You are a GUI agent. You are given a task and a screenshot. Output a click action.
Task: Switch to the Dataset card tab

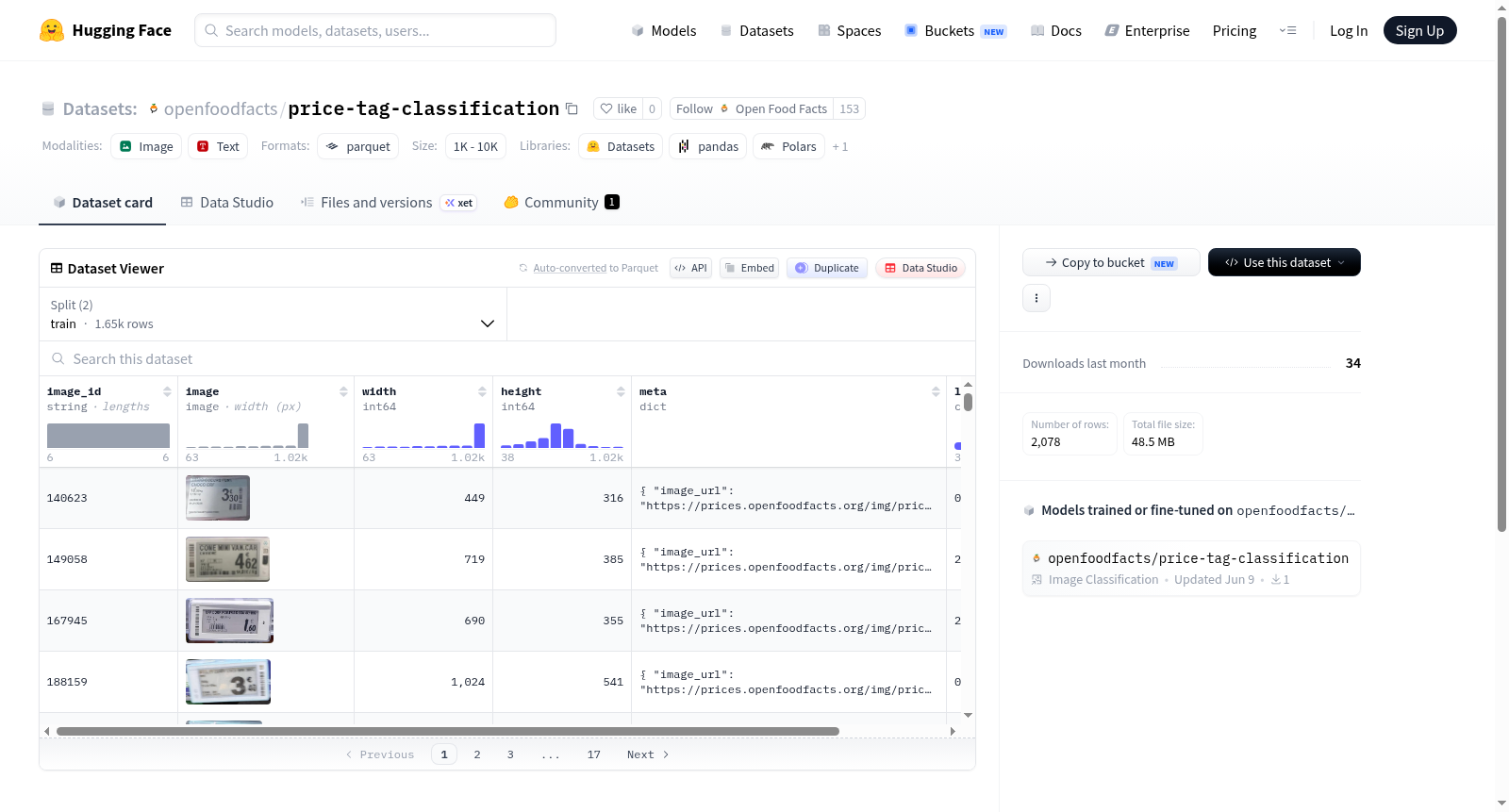tap(102, 202)
